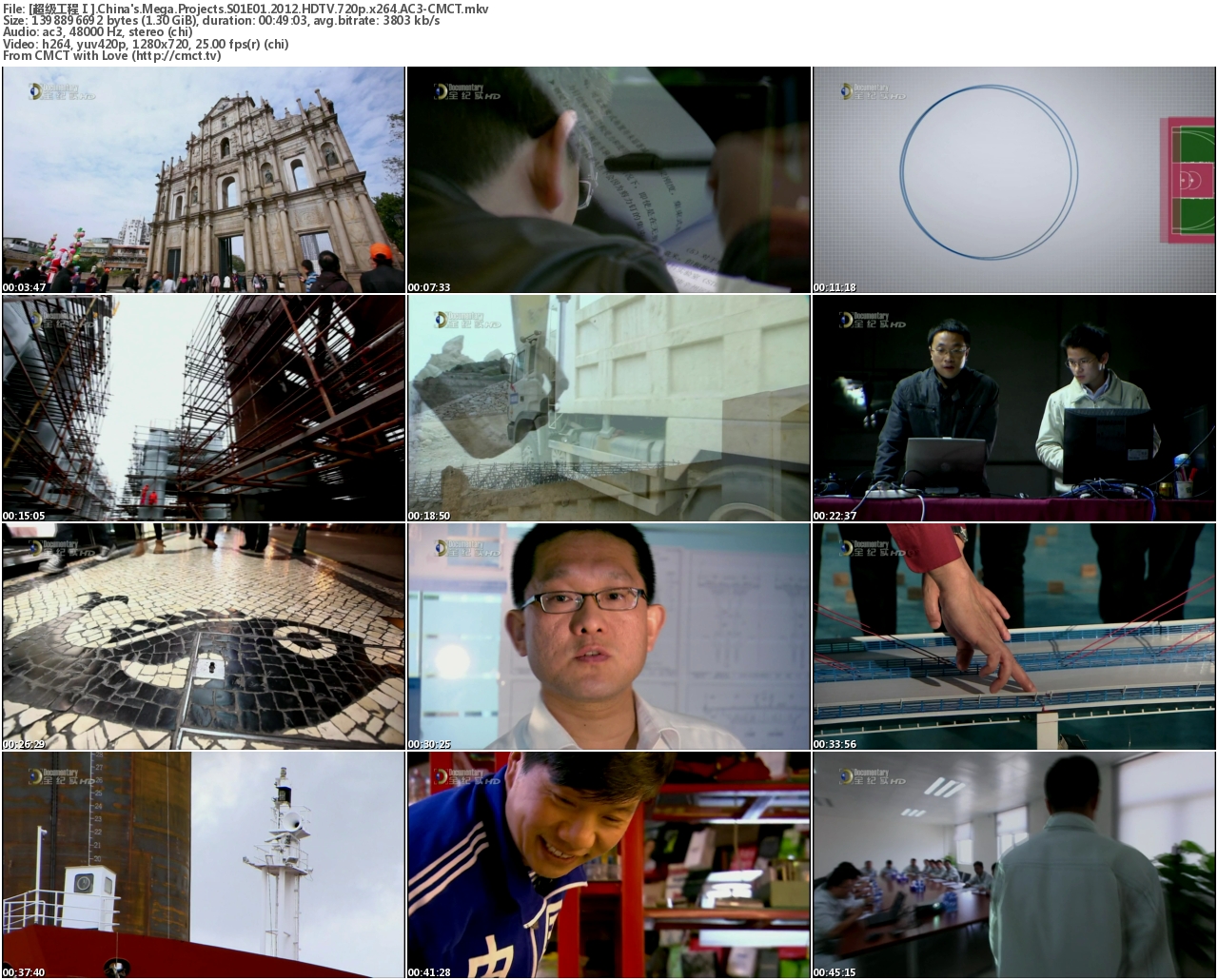Click the Ruins of St. Paul's thumbnail at 00:03:47
The height and width of the screenshot is (980, 1218).
click(x=203, y=180)
